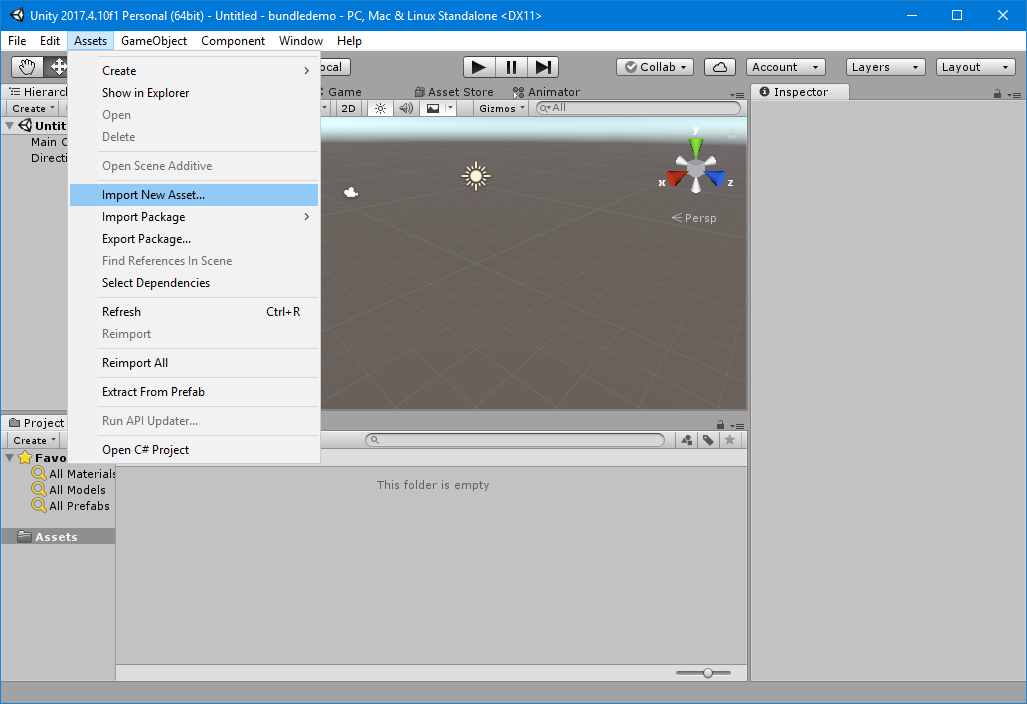This screenshot has height=704, width=1027.
Task: Choose Show in Explorer
Action: tap(194, 93)
